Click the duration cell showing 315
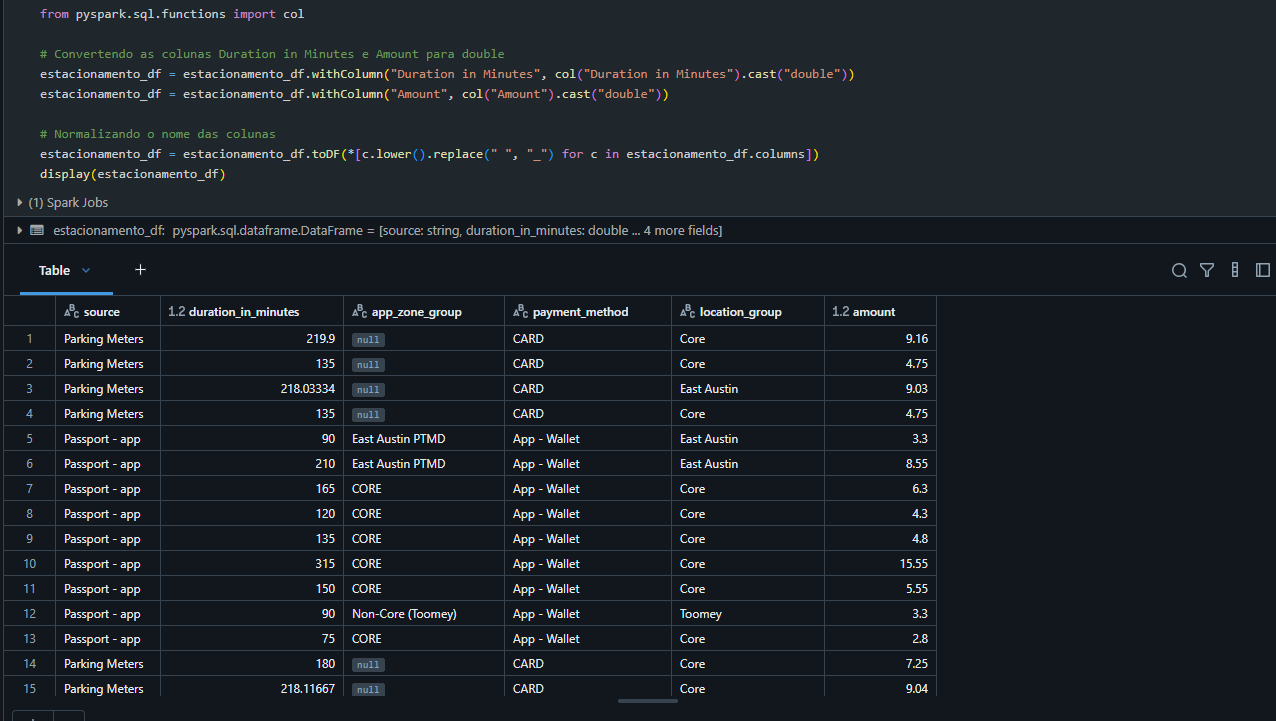The height and width of the screenshot is (721, 1276). (x=252, y=564)
